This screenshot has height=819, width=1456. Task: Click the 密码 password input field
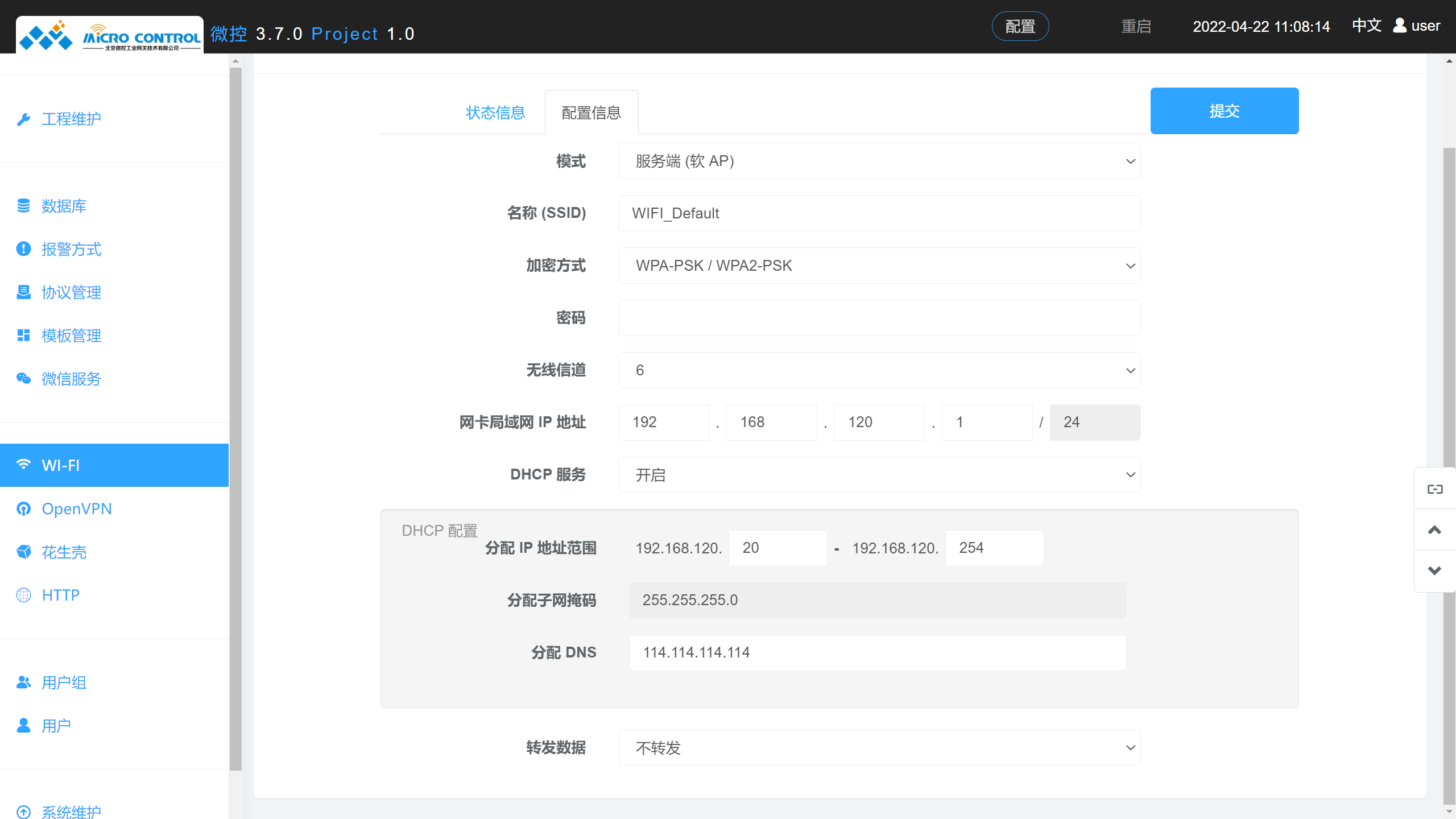[879, 318]
